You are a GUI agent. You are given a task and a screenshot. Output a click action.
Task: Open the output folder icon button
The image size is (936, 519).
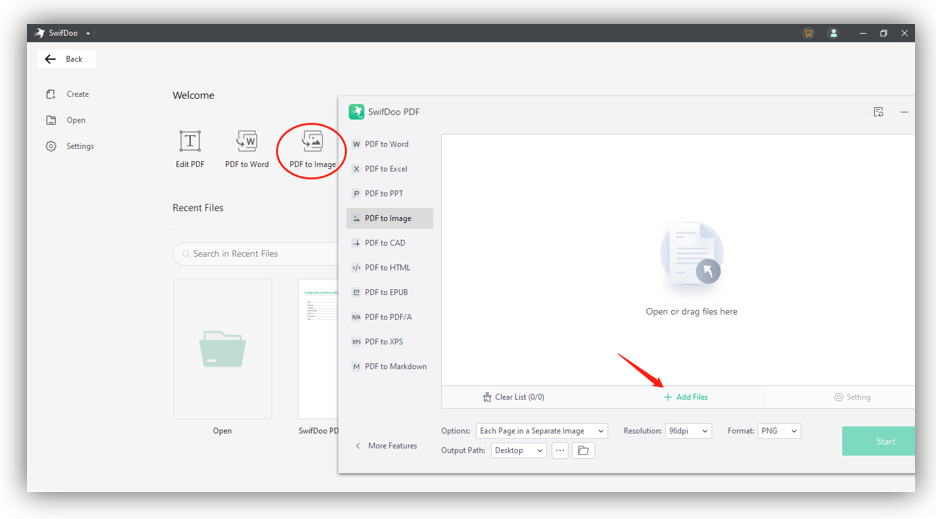click(x=583, y=451)
